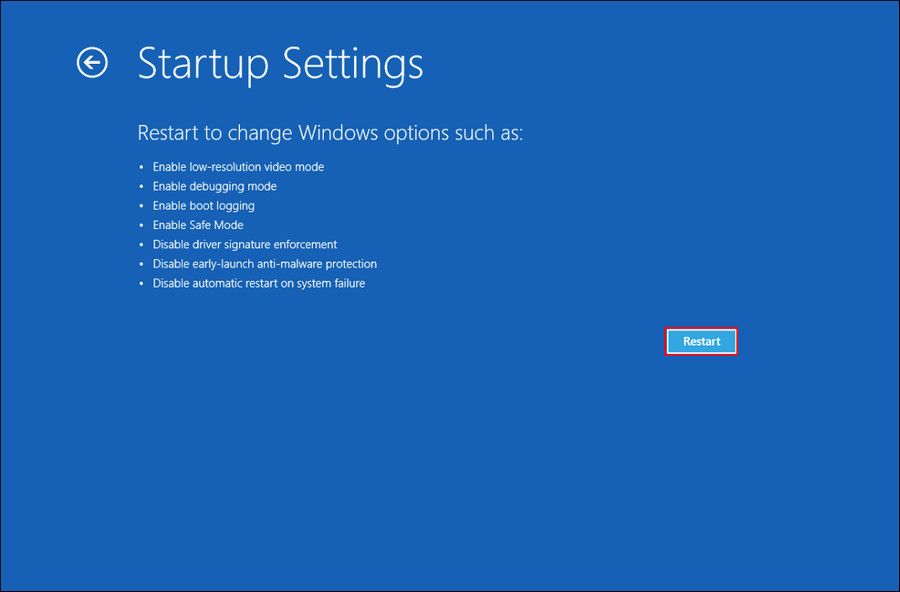Click the bullet before Enable low-resolution video mode
The height and width of the screenshot is (592, 900).
[142, 167]
